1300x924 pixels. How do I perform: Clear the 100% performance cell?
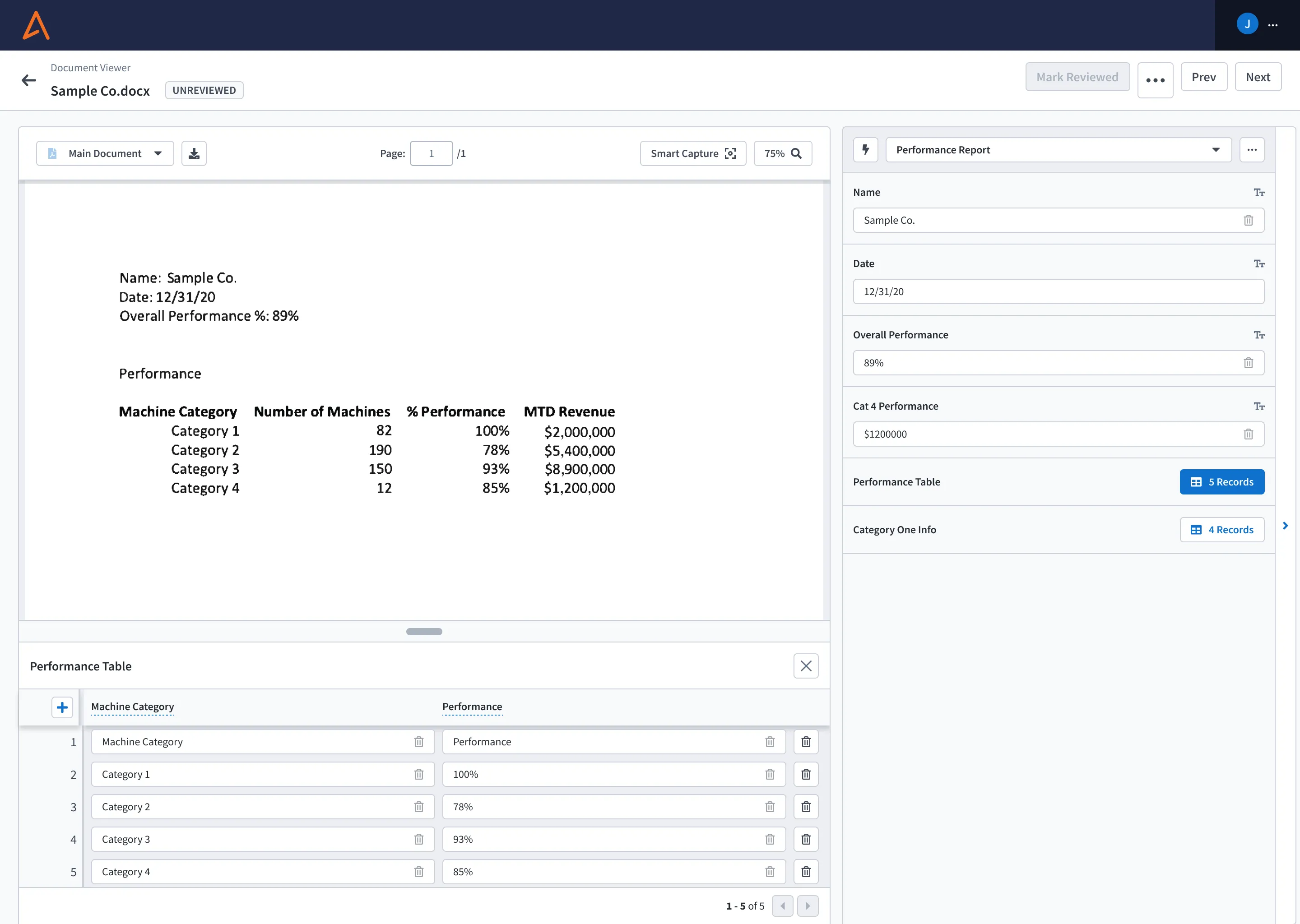coord(770,774)
